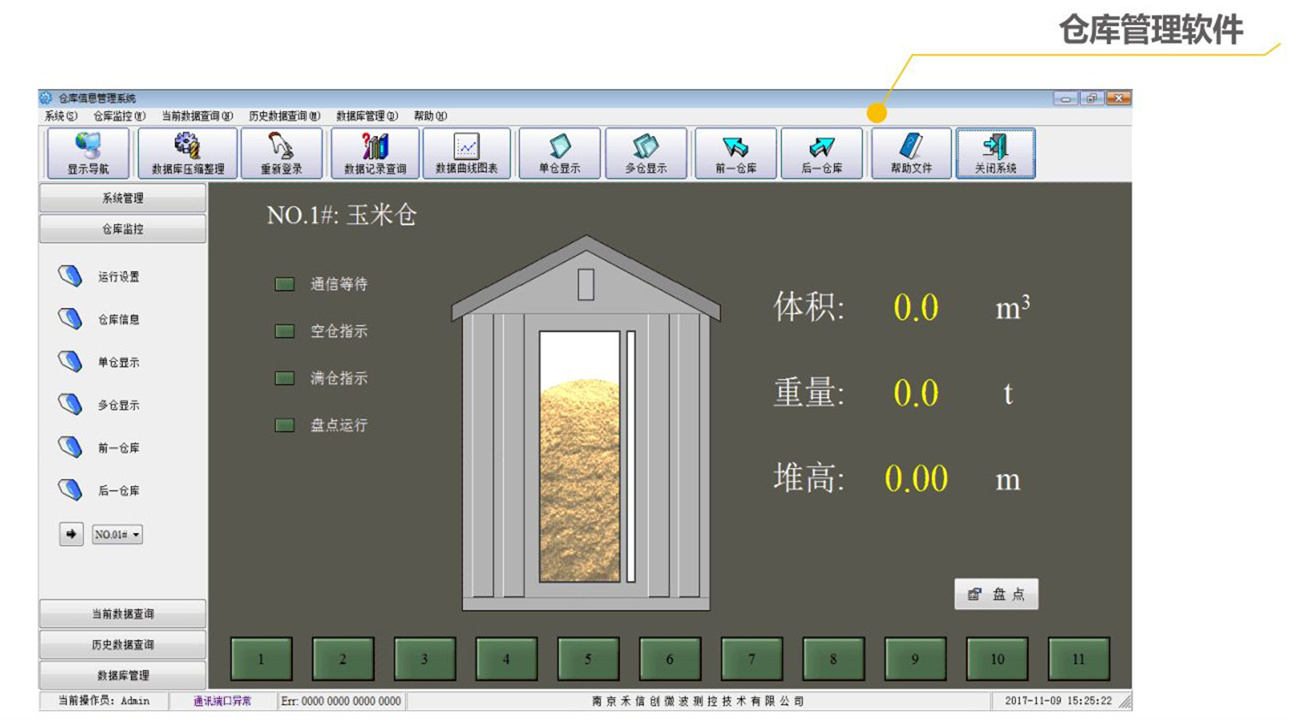
Task: Open the 帮助文件 toolbar icon
Action: (911, 153)
